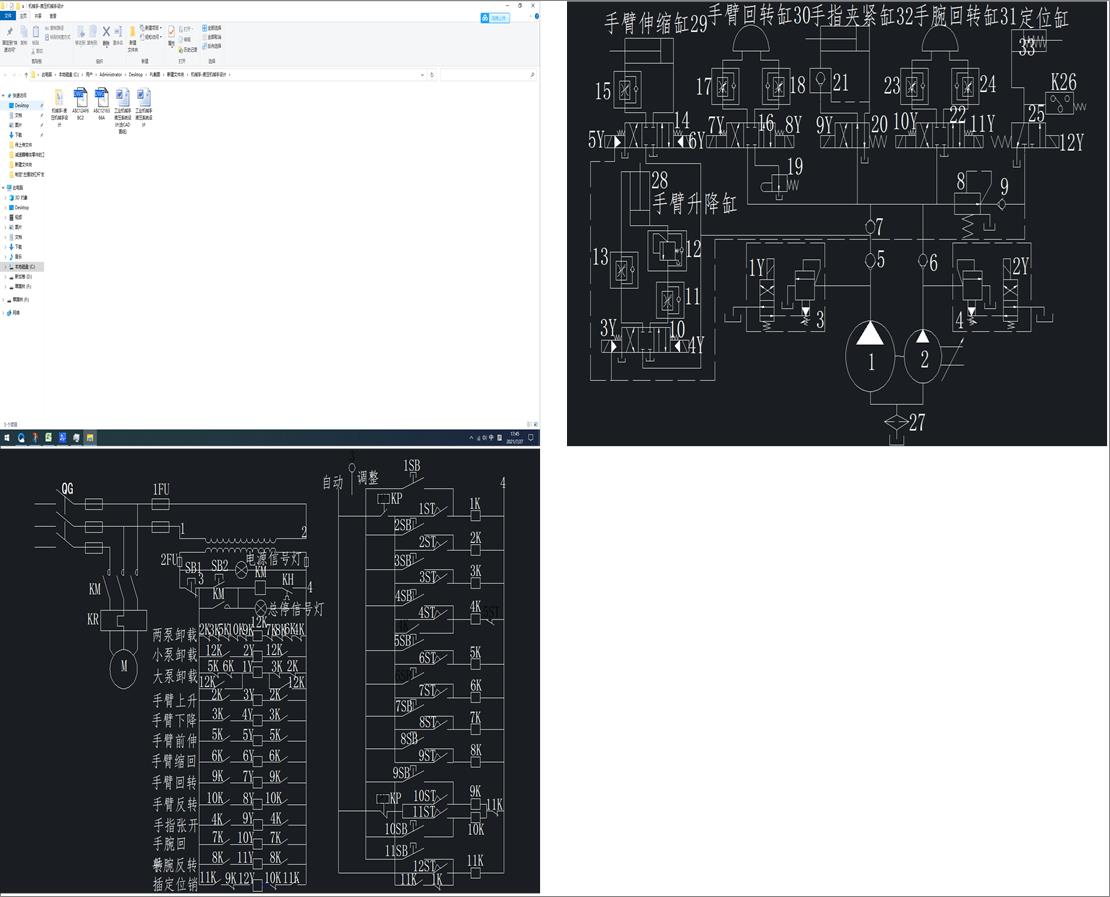Open the address bar history dropdown
This screenshot has height=897, width=1110.
point(423,74)
